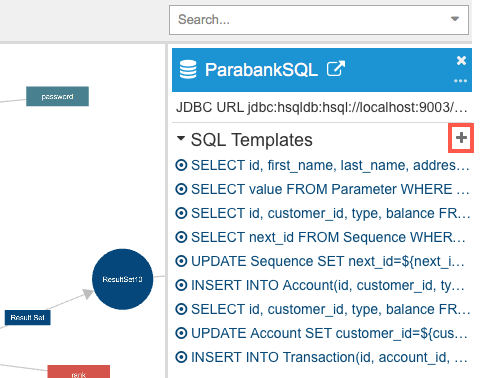This screenshot has width=480, height=378.
Task: Click target icon beside INSERT INTO Transaction
Action: (x=181, y=357)
